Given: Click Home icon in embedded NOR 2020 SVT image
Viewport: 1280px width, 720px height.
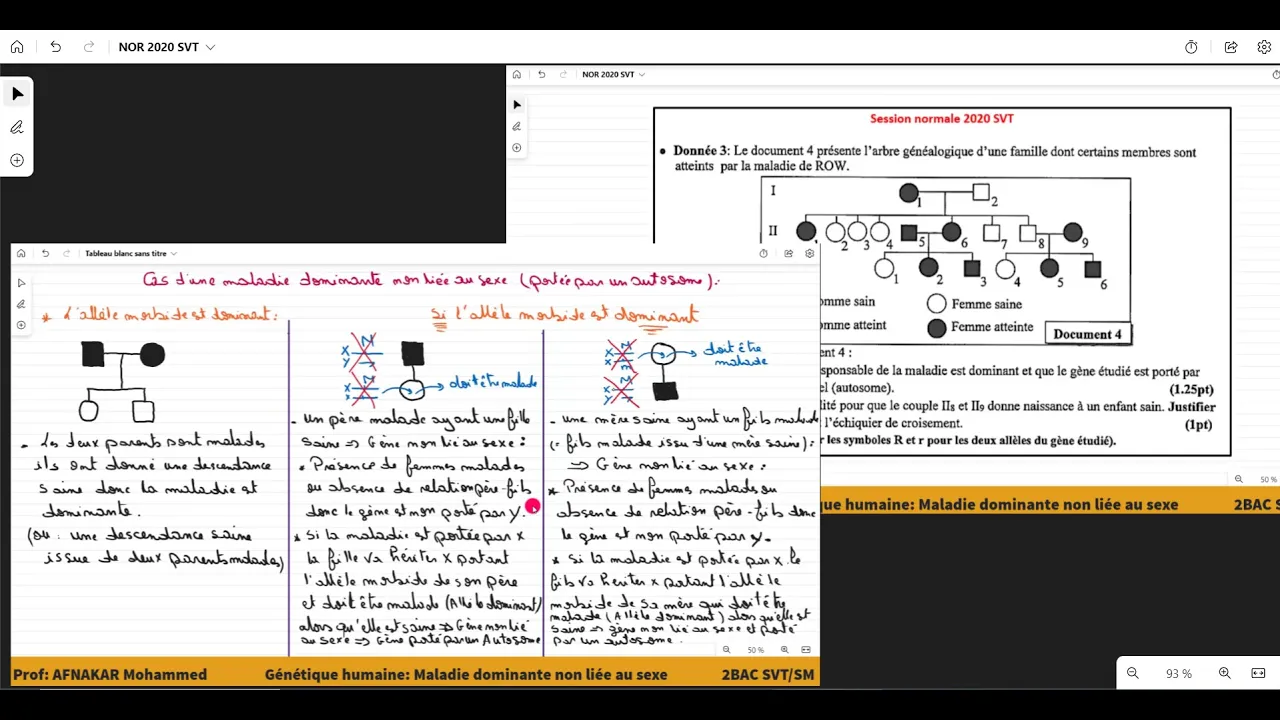Looking at the screenshot, I should pos(516,74).
